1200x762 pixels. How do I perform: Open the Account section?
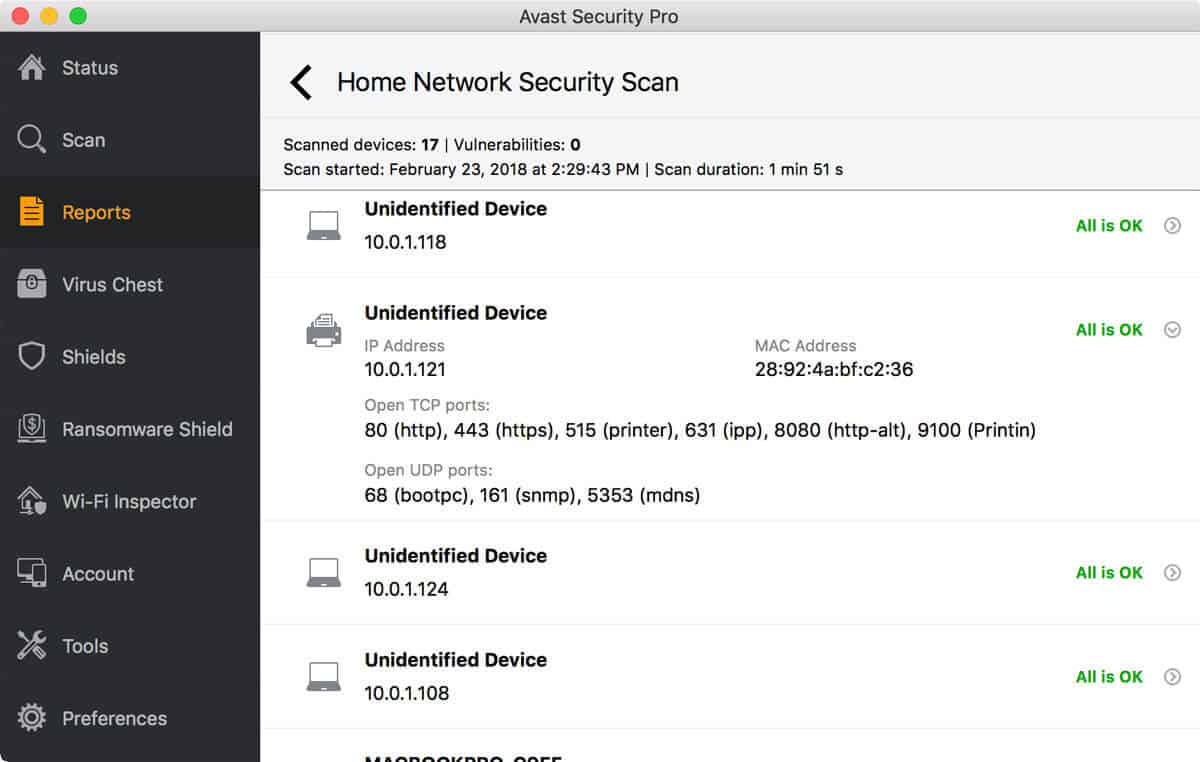click(x=97, y=574)
